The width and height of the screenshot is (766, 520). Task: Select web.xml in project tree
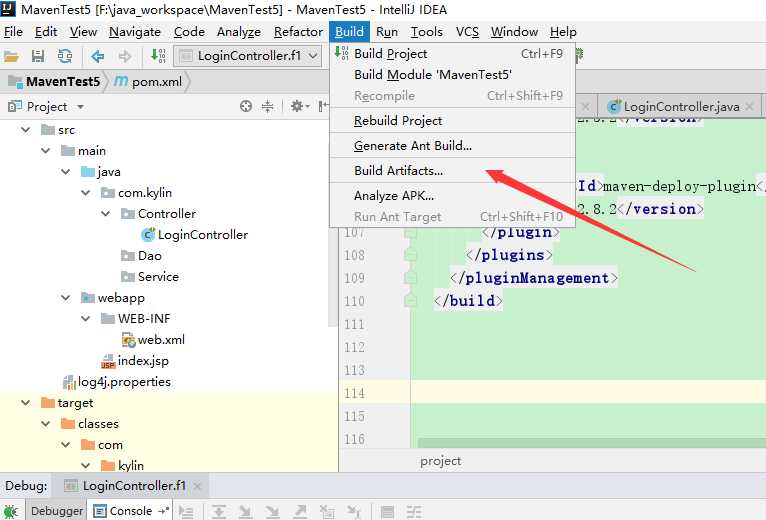click(x=153, y=340)
